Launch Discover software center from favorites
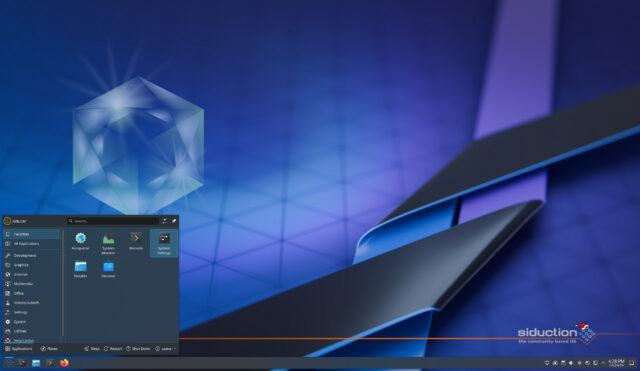Screen dimensions: 640x371 (108, 269)
